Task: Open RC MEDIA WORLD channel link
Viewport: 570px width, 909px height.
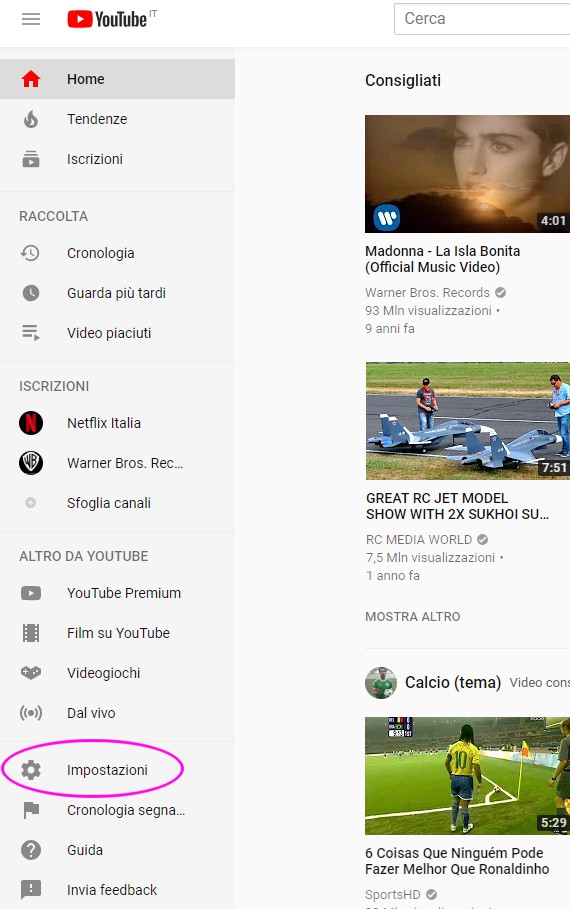Action: coord(419,539)
